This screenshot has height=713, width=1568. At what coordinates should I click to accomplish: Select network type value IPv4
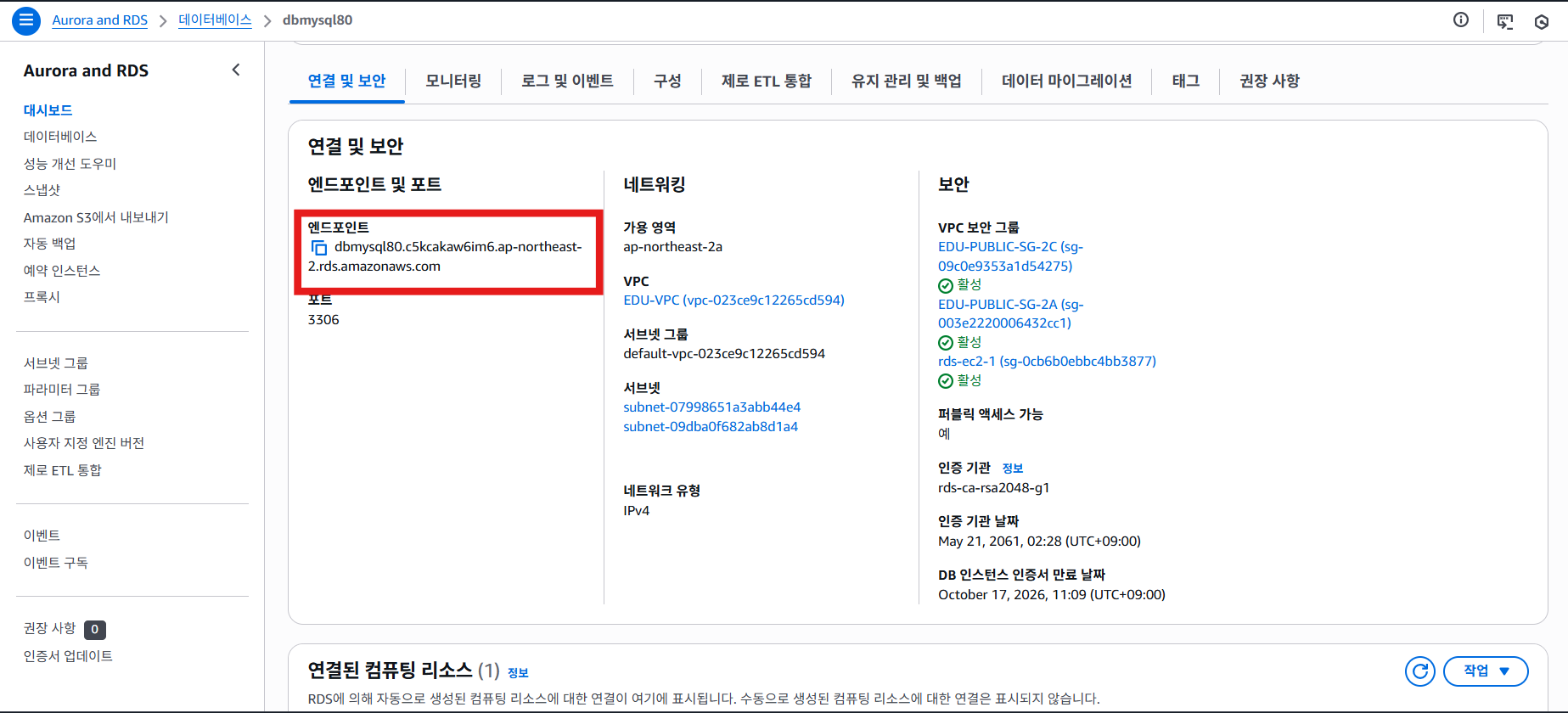click(x=636, y=511)
